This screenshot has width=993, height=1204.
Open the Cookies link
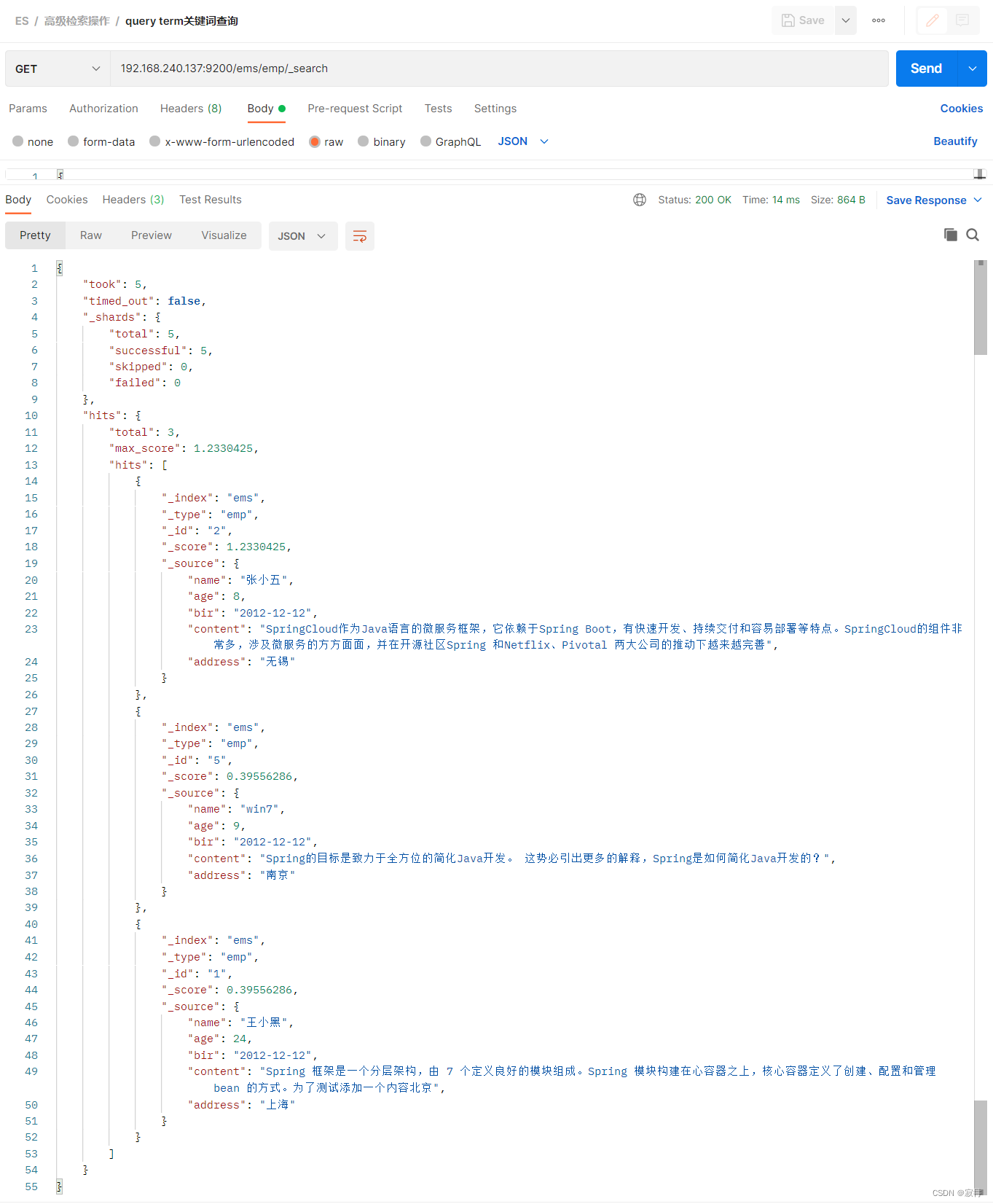[x=961, y=109]
